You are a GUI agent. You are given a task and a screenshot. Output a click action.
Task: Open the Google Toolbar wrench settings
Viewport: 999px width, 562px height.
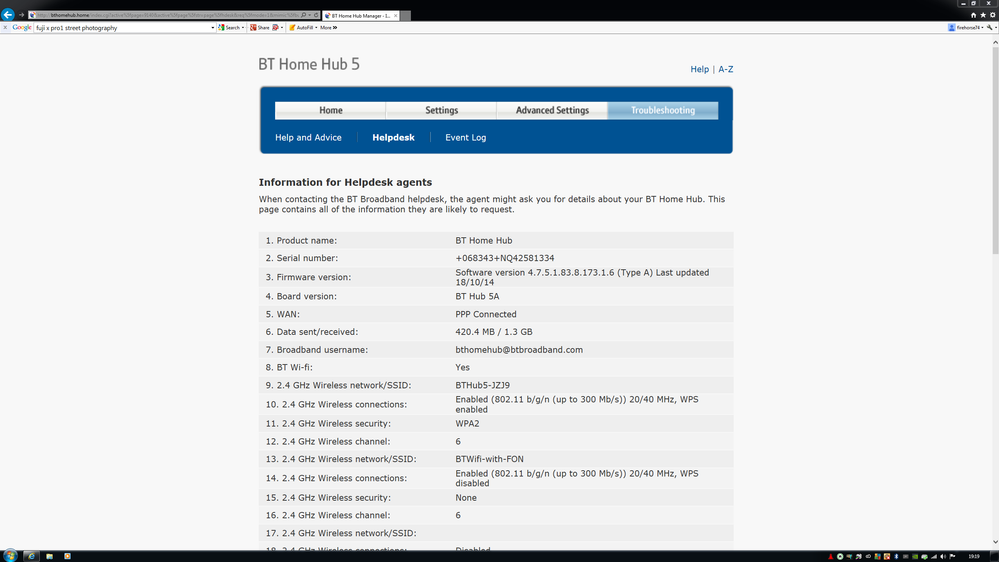pyautogui.click(x=990, y=27)
